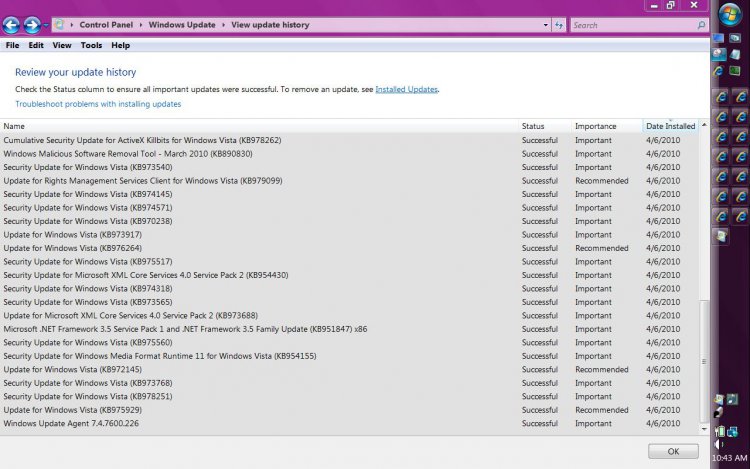Click the Forward navigation arrow button

[x=32, y=25]
